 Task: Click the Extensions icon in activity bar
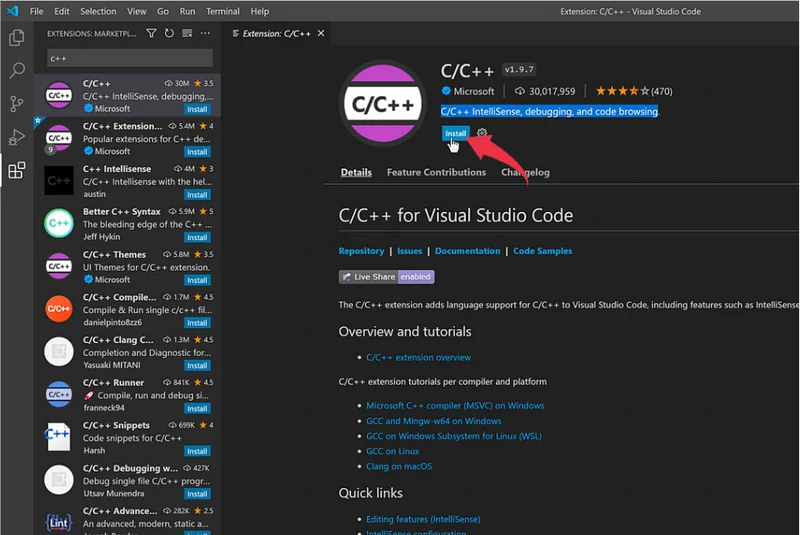(16, 170)
